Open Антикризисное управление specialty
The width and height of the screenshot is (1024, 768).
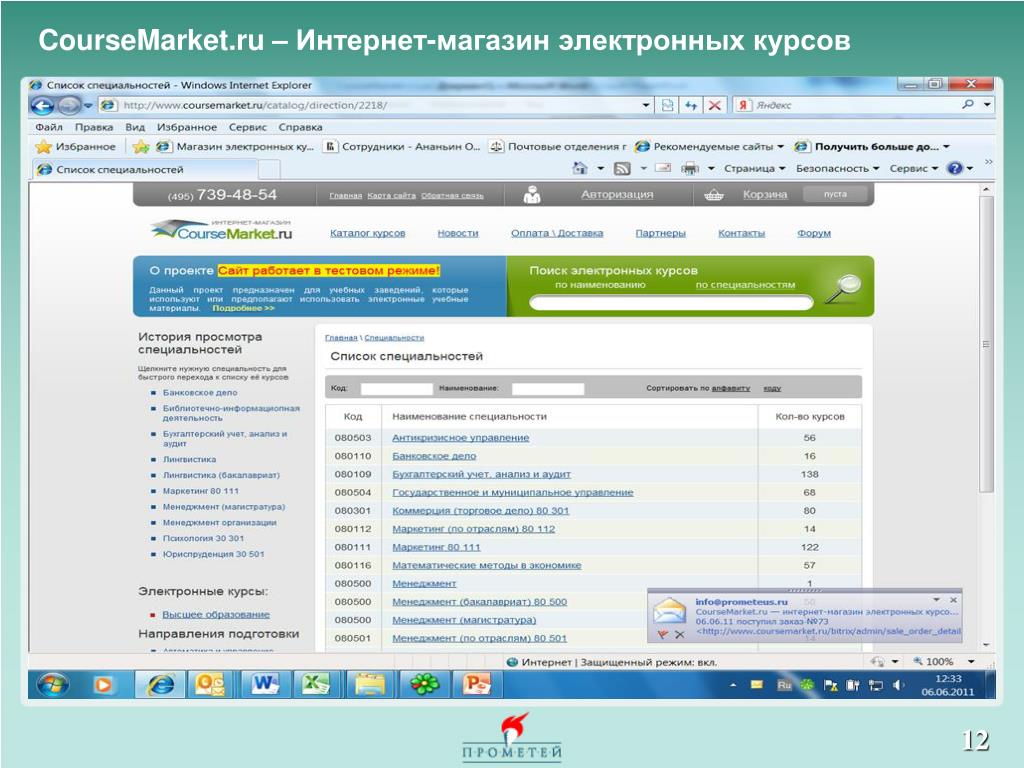point(460,438)
